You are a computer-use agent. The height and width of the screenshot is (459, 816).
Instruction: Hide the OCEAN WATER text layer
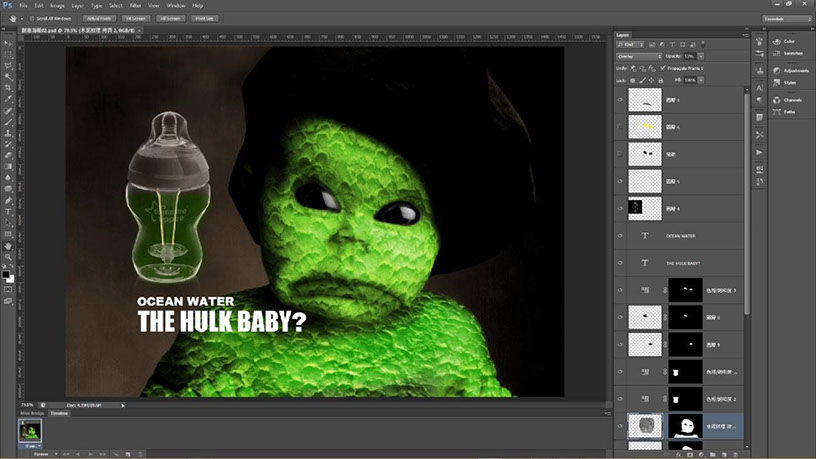pos(620,236)
